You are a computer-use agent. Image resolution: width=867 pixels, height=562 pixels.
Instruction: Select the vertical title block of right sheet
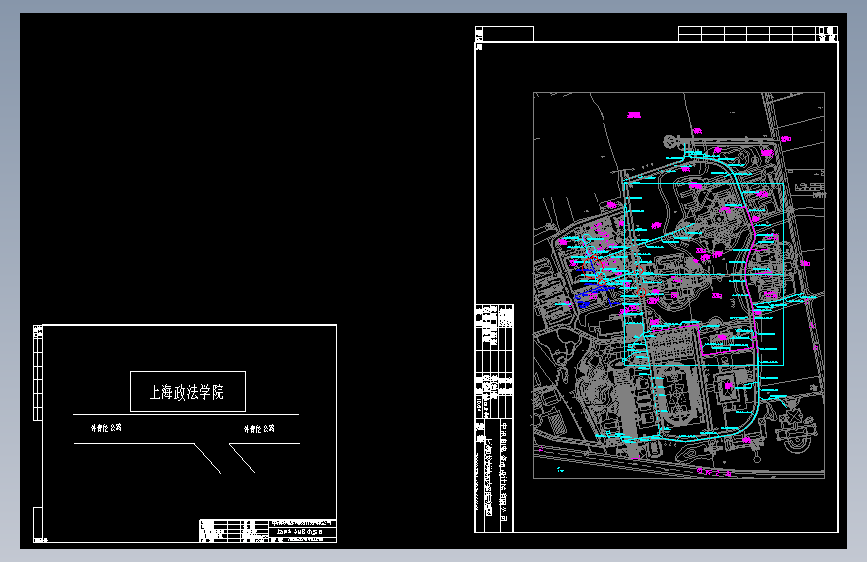coord(494,418)
